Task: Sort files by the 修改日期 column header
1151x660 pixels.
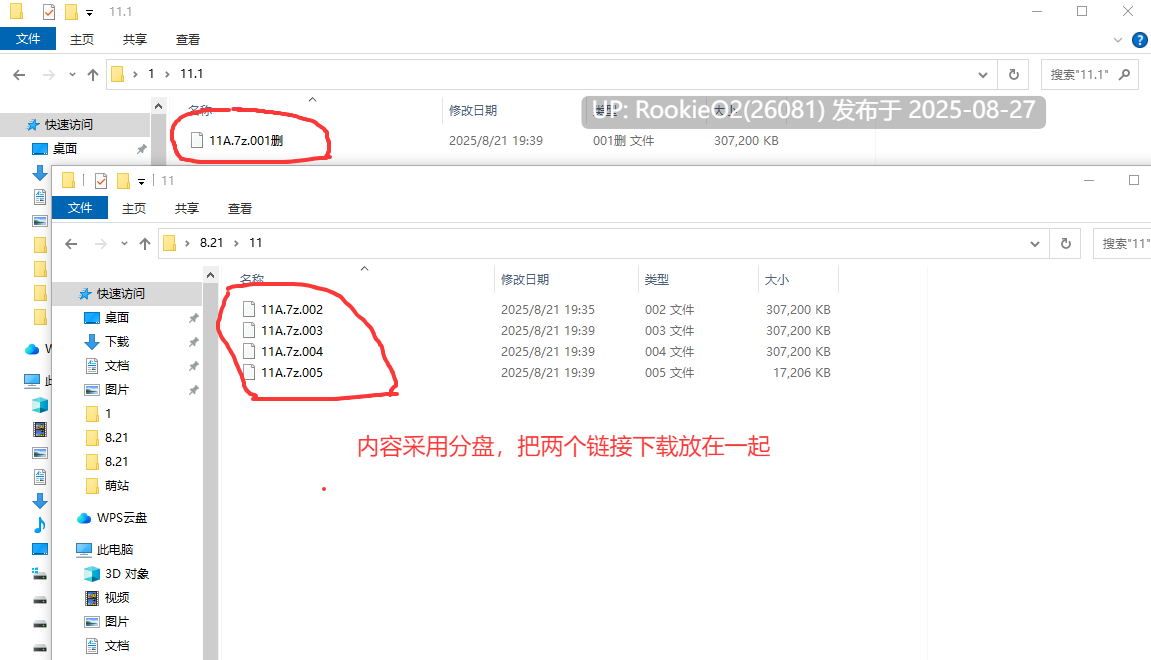Action: [524, 280]
